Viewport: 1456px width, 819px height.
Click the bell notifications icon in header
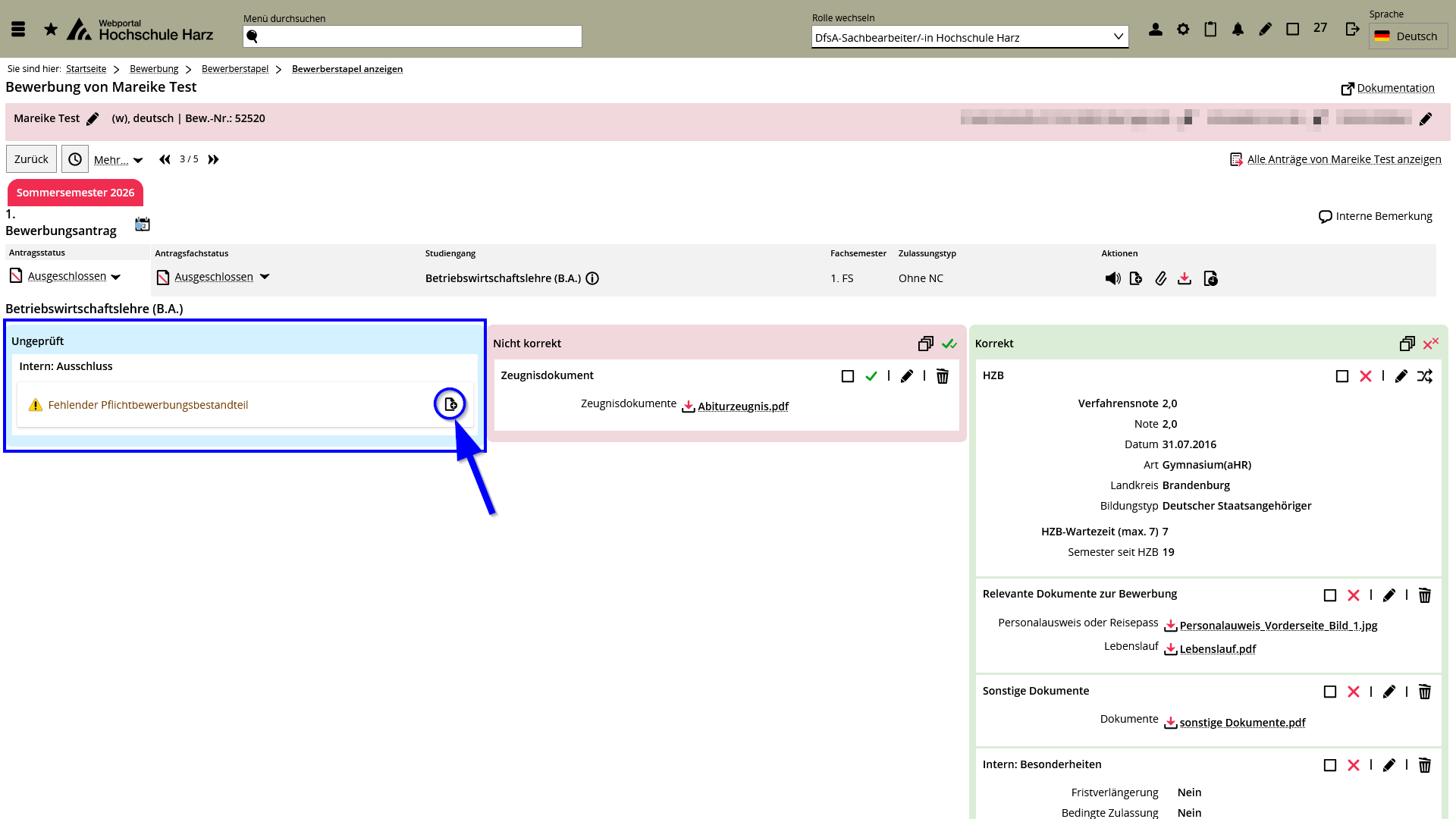click(1238, 29)
